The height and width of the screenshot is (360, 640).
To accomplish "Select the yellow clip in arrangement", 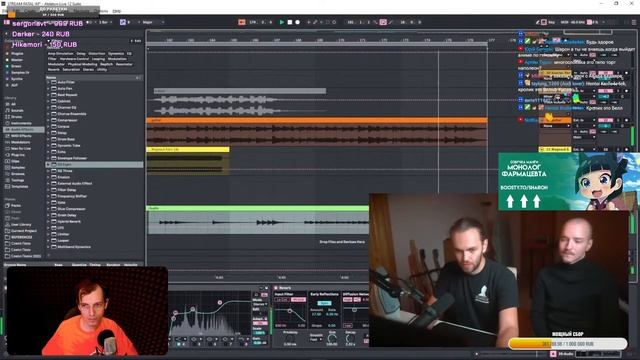I will click(x=188, y=149).
